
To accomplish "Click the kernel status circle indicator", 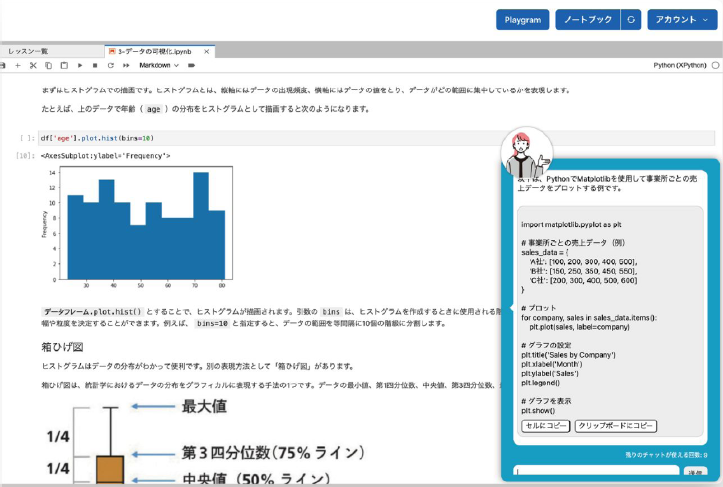I will (715, 65).
